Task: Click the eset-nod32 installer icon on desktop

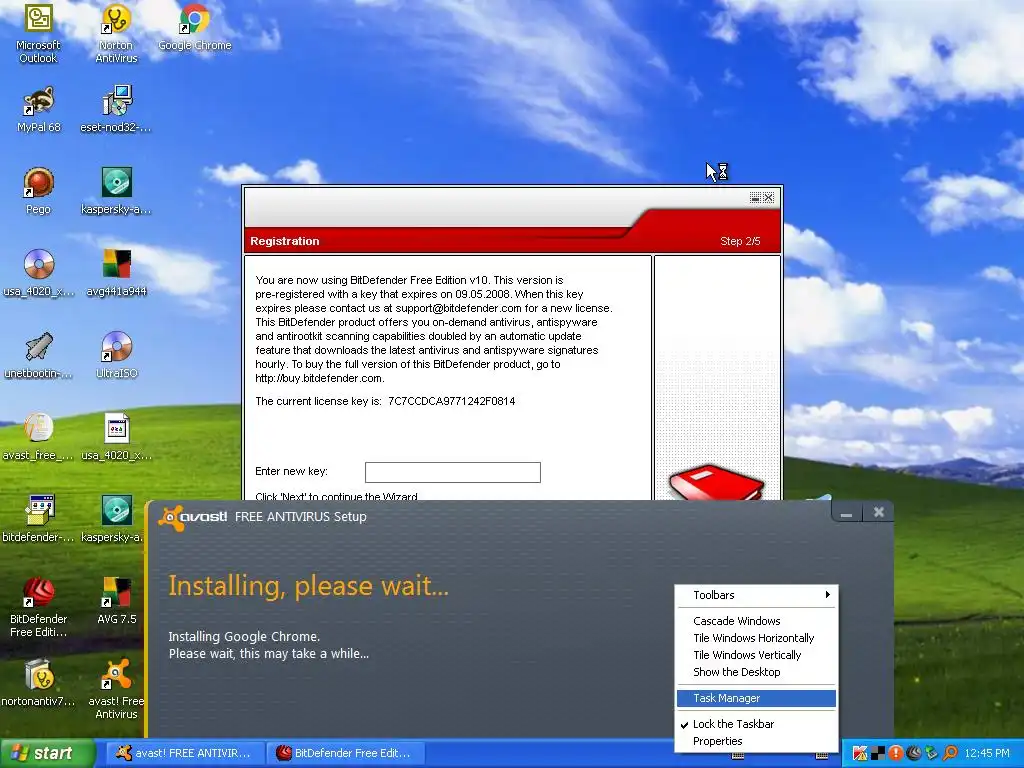Action: 116,109
